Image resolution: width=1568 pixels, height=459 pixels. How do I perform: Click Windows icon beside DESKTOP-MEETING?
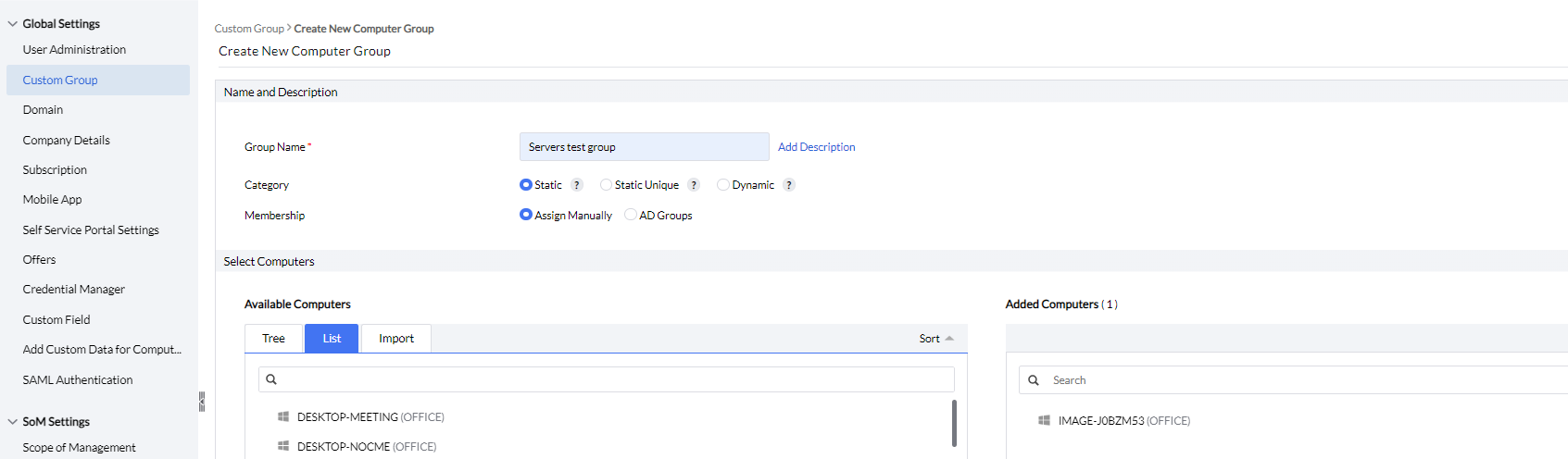click(x=283, y=417)
